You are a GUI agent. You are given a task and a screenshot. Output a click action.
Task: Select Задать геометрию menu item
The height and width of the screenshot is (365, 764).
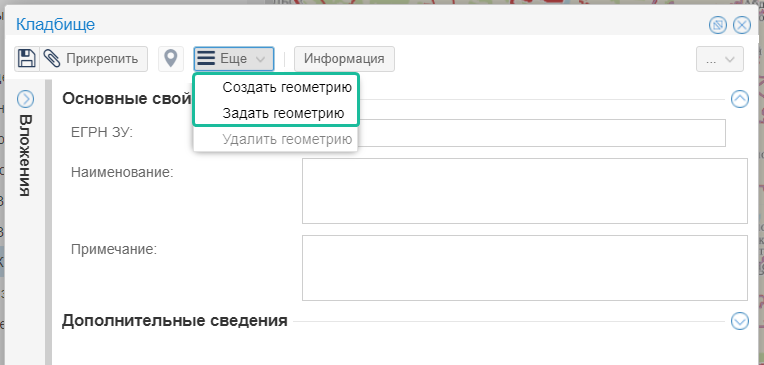click(x=276, y=113)
